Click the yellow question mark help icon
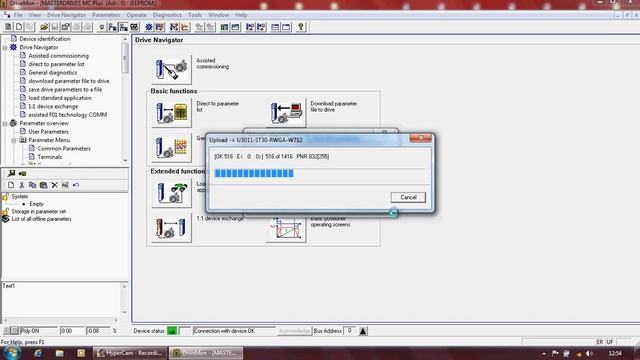The height and width of the screenshot is (360, 640). tap(301, 27)
